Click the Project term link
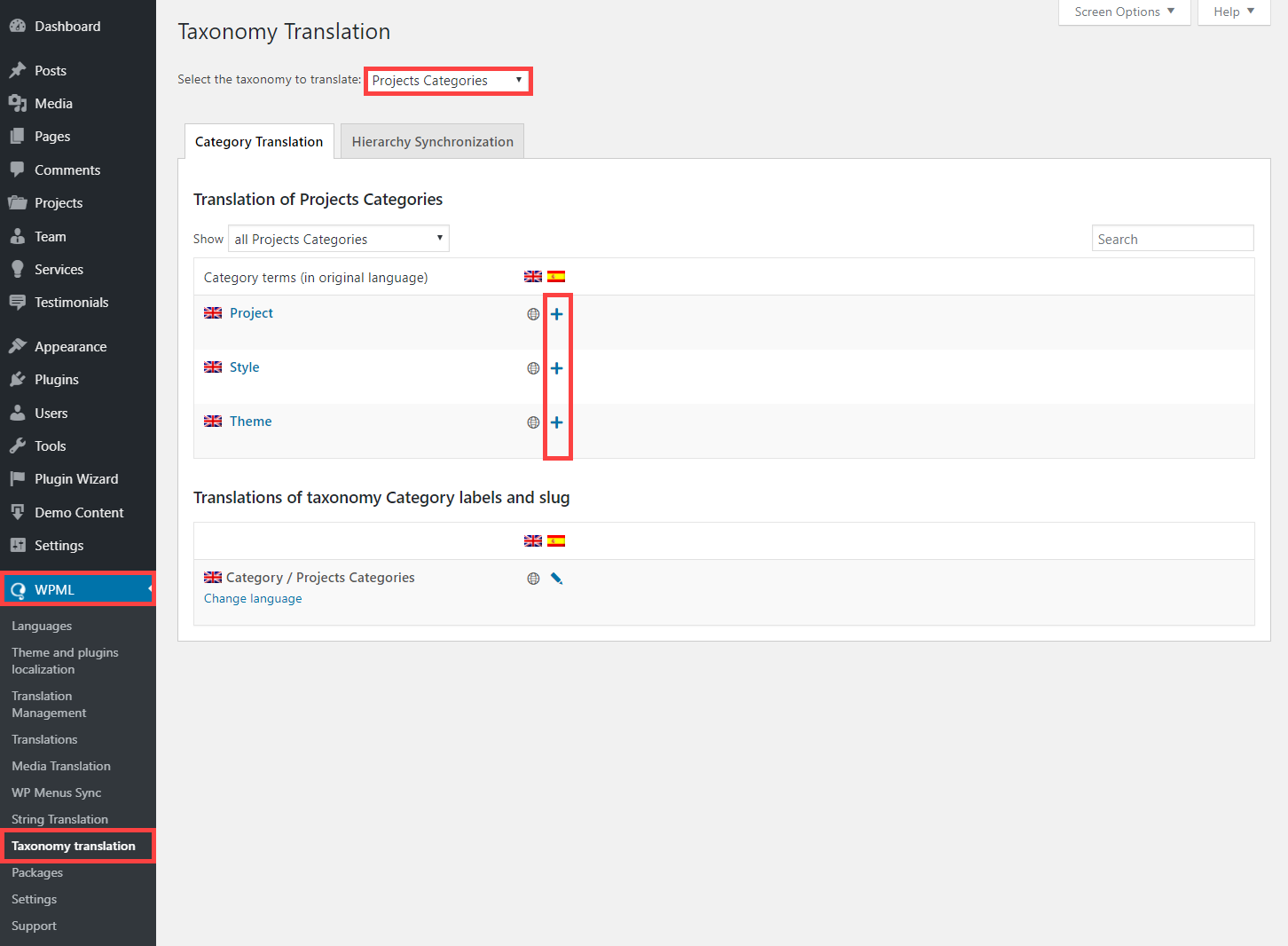Screen dimensions: 1288x946 tap(251, 313)
